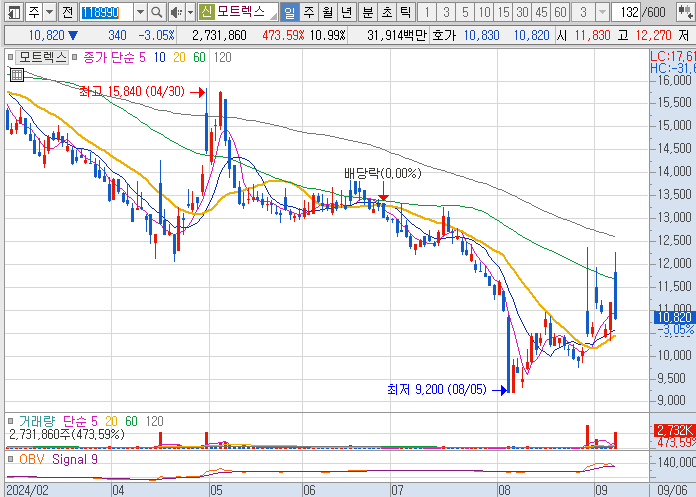Expand corner arrow of 모트렉스 name field
Image resolution: width=696 pixels, height=497 pixels.
tap(274, 17)
